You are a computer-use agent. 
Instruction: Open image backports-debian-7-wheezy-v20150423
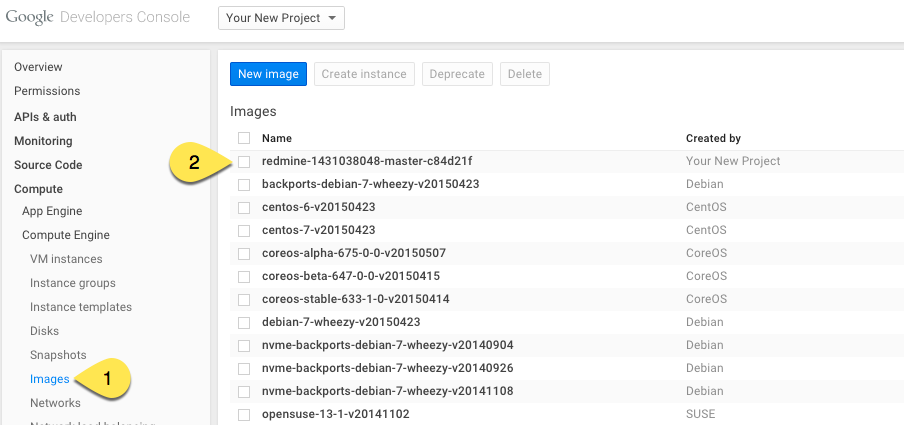pos(370,185)
